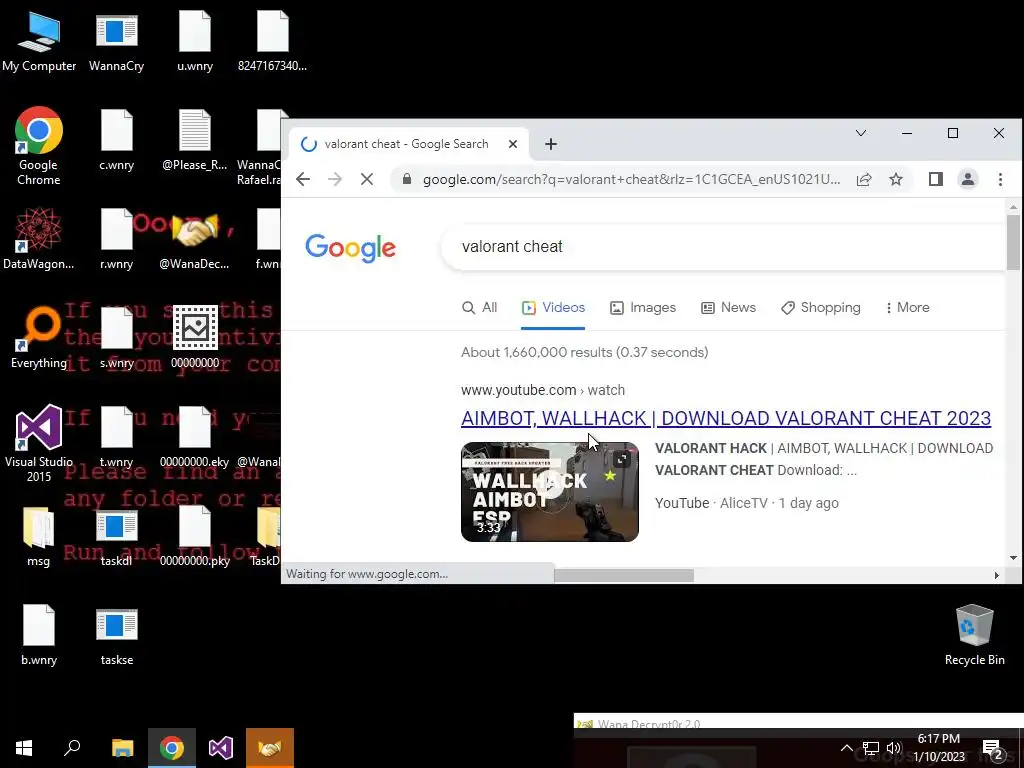Image resolution: width=1024 pixels, height=768 pixels.
Task: Open File Explorer from taskbar
Action: point(122,748)
